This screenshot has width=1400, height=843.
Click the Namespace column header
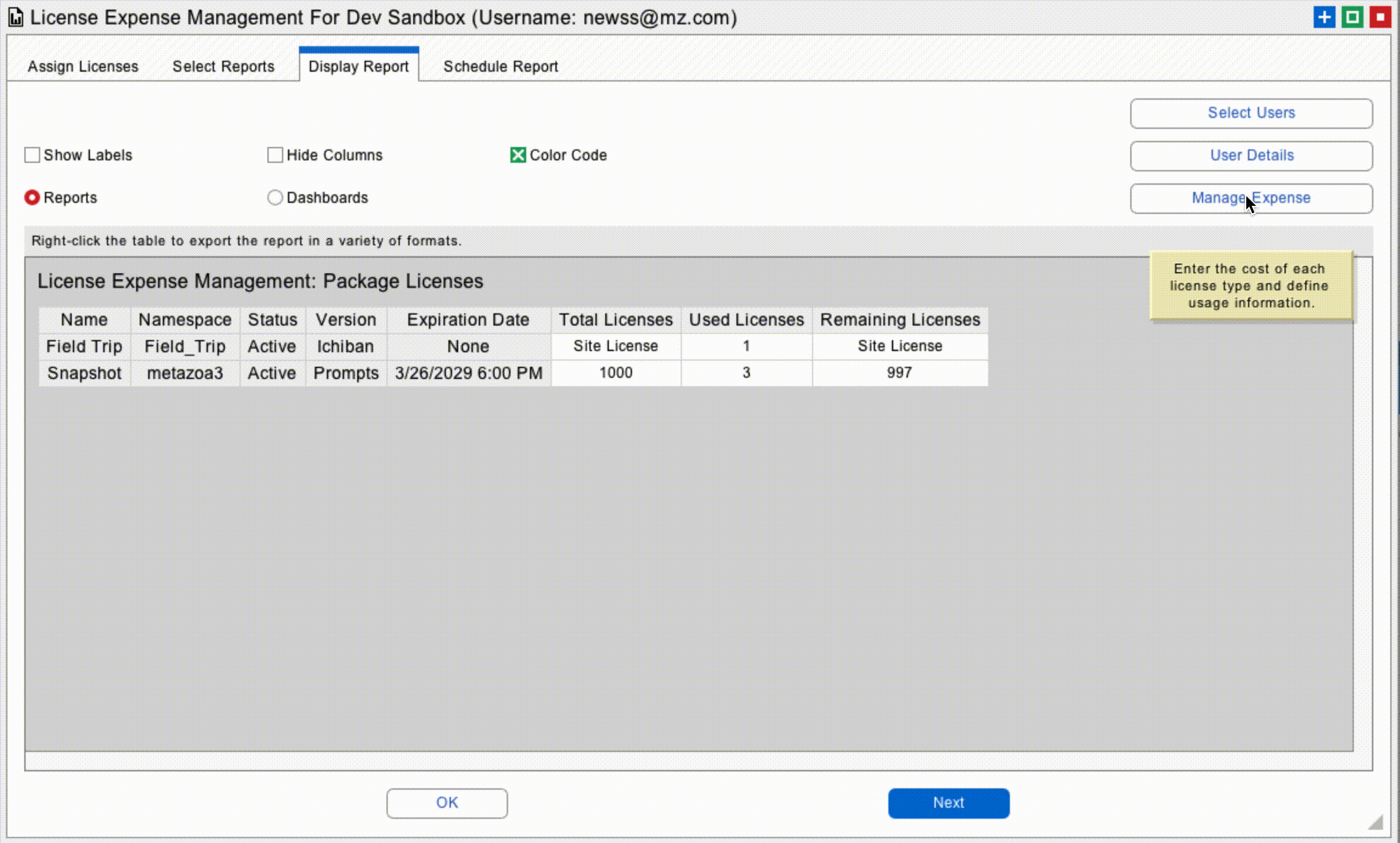[185, 320]
